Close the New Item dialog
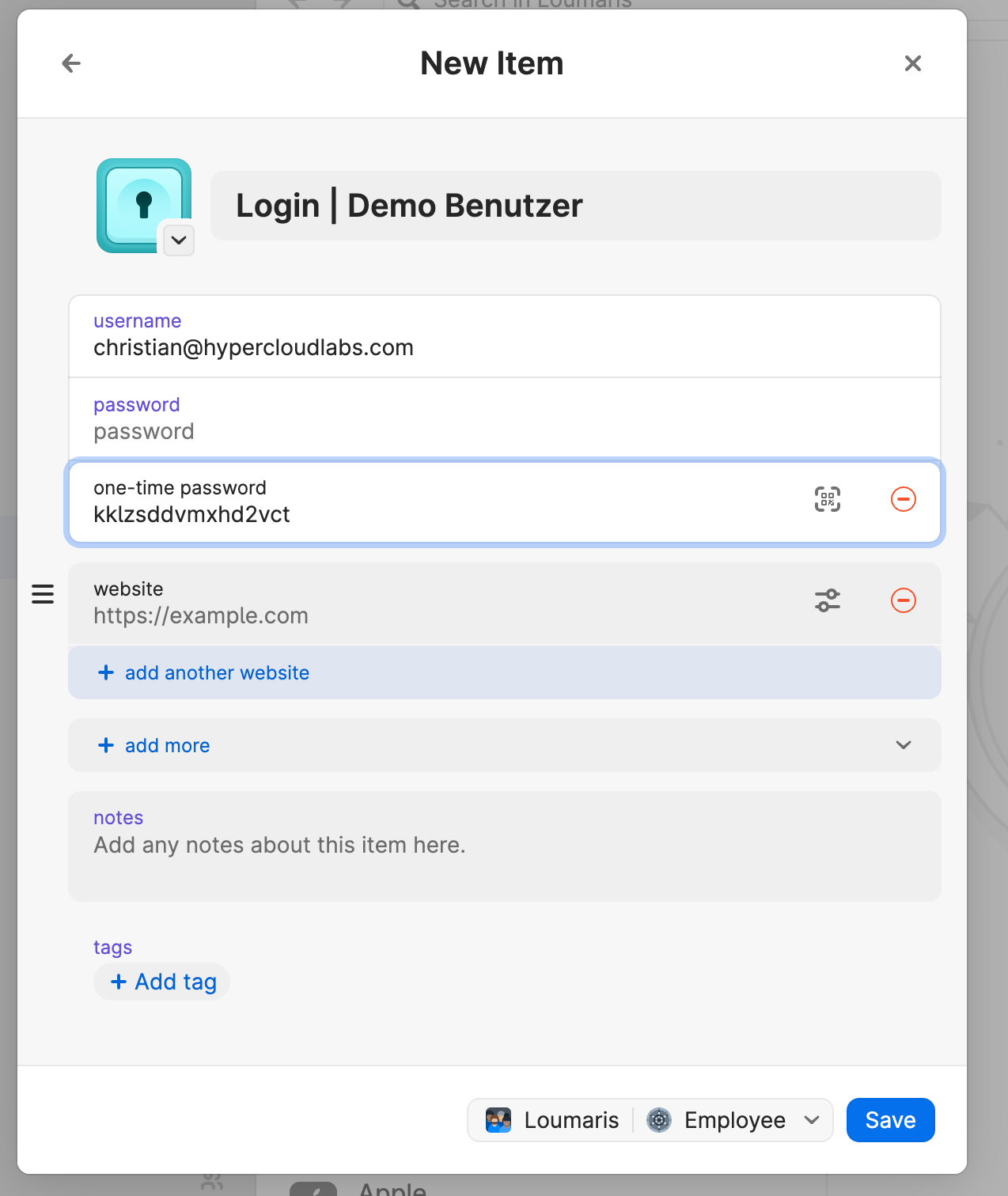This screenshot has width=1008, height=1196. click(x=912, y=63)
